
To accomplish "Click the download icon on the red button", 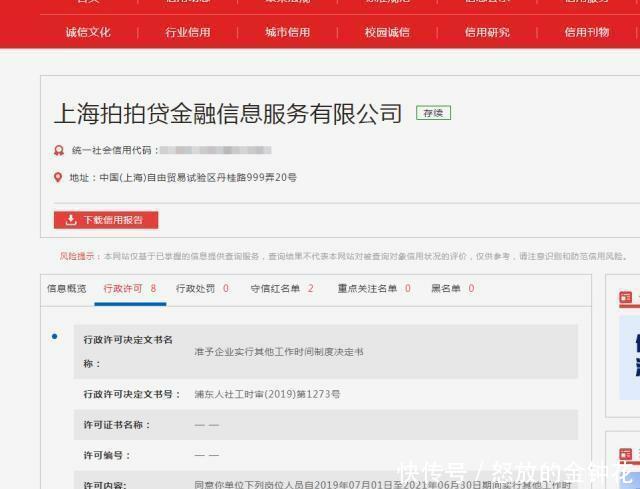I will coord(71,220).
